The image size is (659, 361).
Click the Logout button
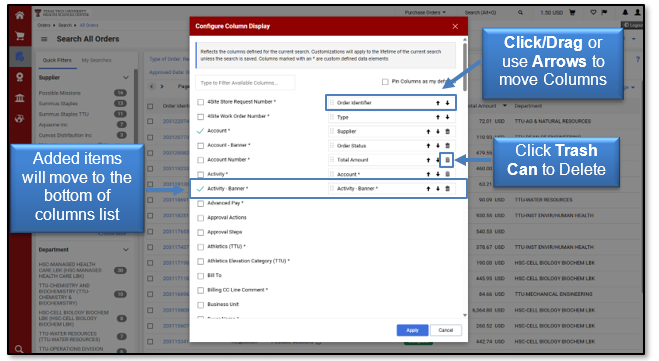click(x=633, y=25)
